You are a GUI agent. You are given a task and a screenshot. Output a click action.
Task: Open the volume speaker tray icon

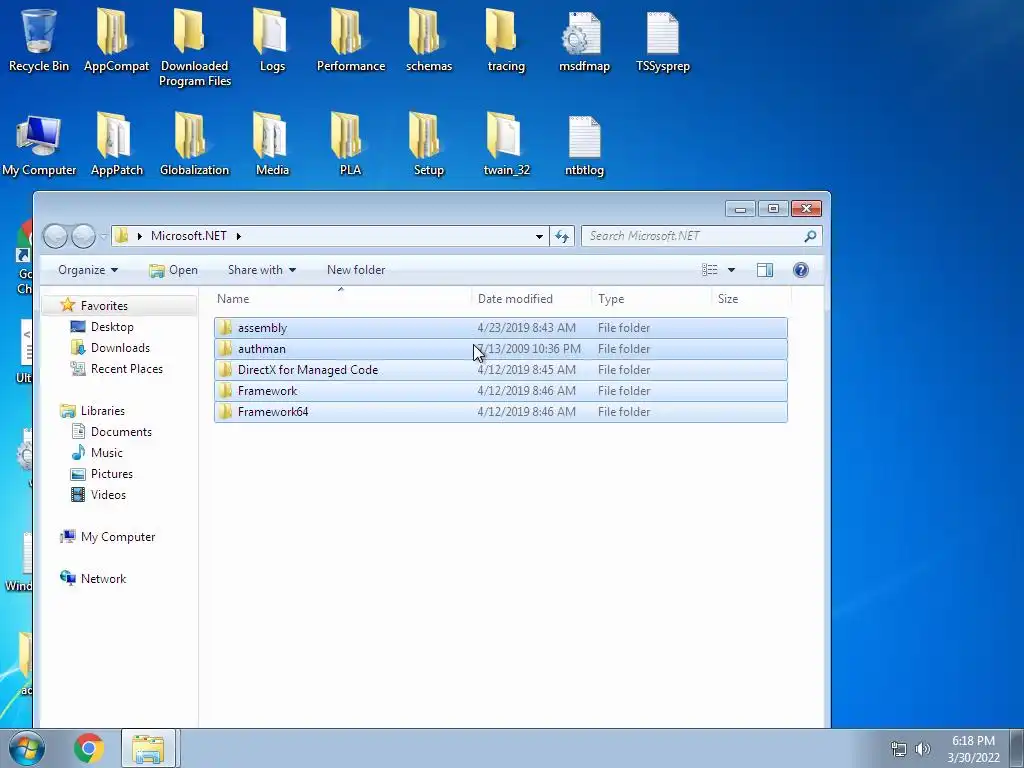(922, 749)
